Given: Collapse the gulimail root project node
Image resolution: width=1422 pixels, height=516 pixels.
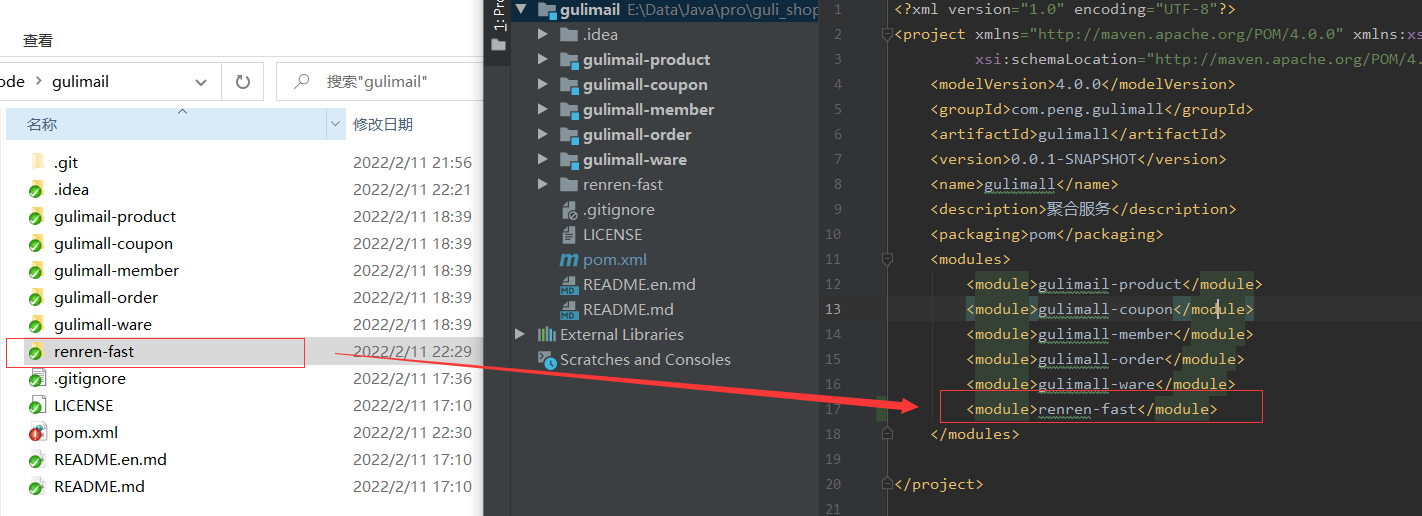Looking at the screenshot, I should [x=520, y=10].
